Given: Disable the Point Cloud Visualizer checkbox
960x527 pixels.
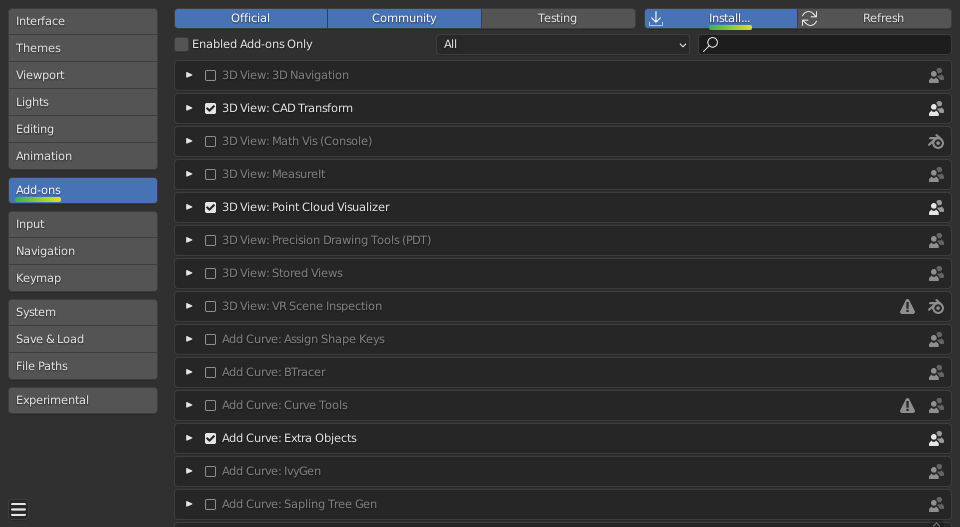Looking at the screenshot, I should point(210,207).
